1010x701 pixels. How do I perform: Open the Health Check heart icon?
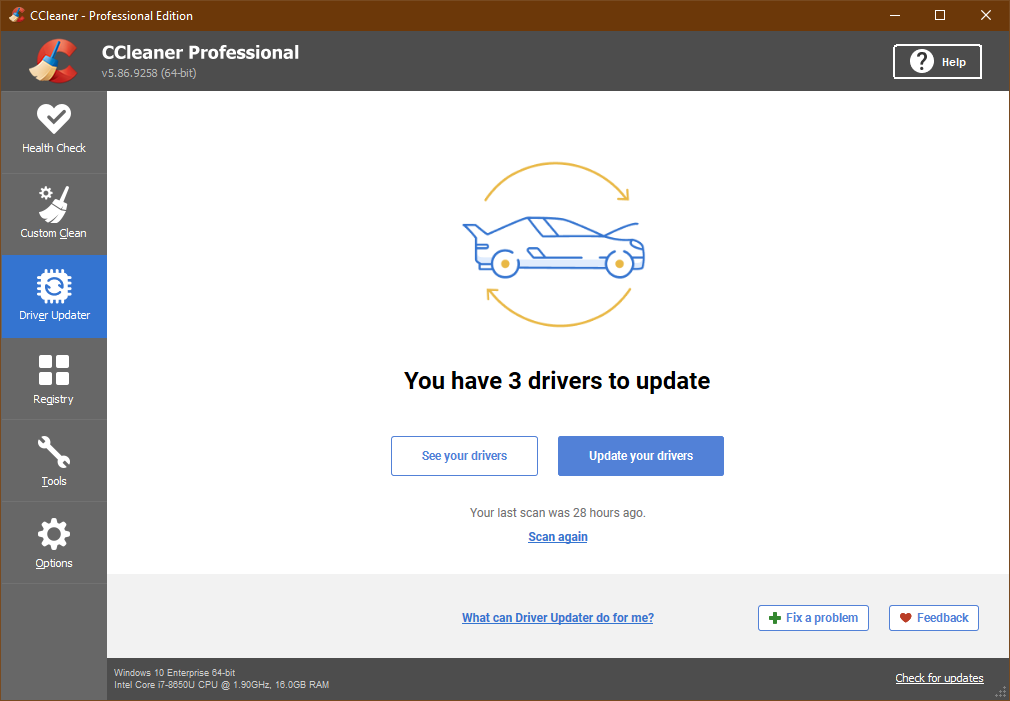[53, 119]
